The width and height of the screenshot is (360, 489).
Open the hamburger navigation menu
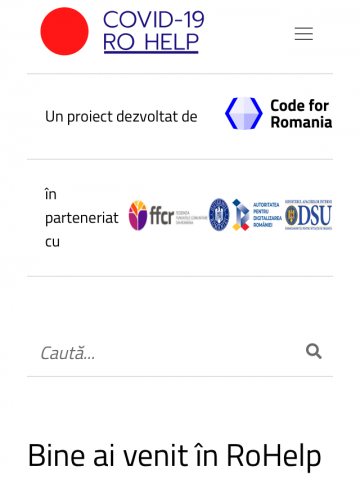304,34
